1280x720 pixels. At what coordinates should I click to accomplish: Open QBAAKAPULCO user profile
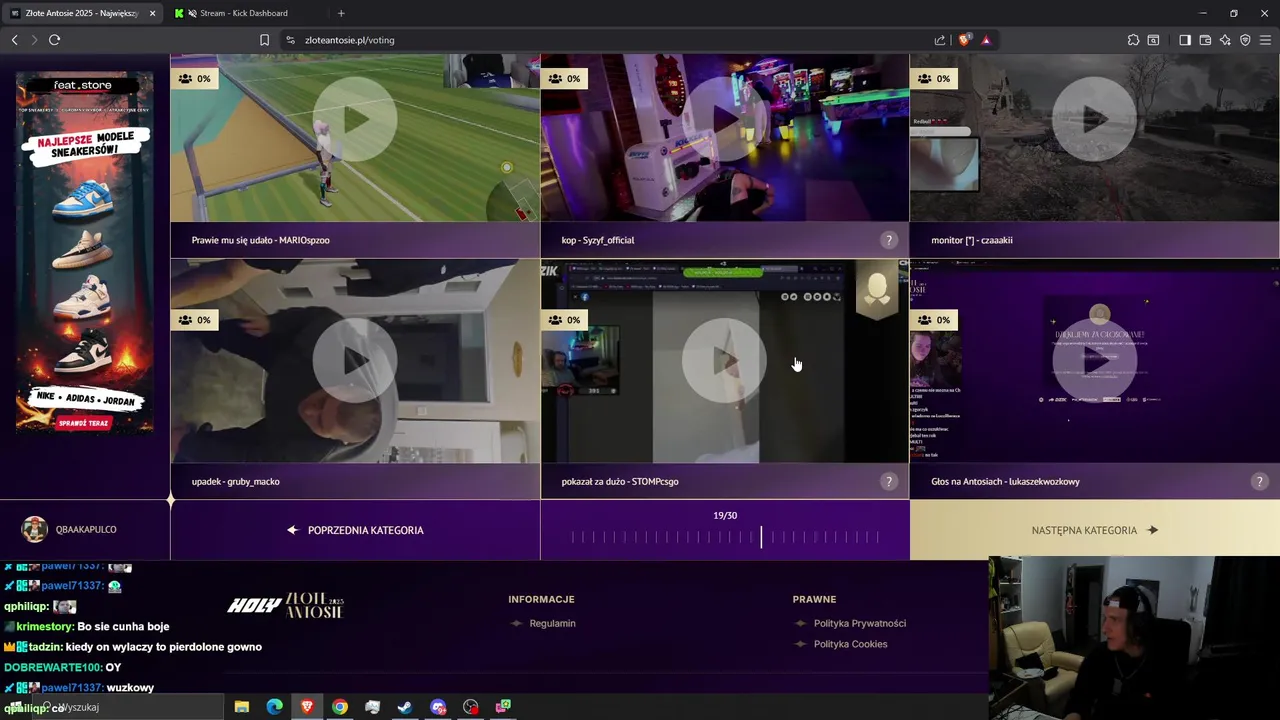pyautogui.click(x=70, y=529)
